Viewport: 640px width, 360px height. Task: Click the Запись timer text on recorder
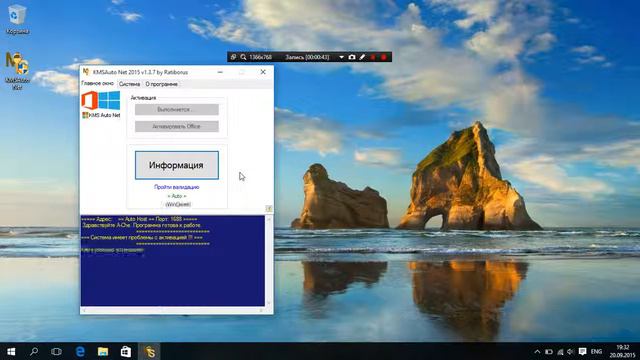(x=307, y=57)
